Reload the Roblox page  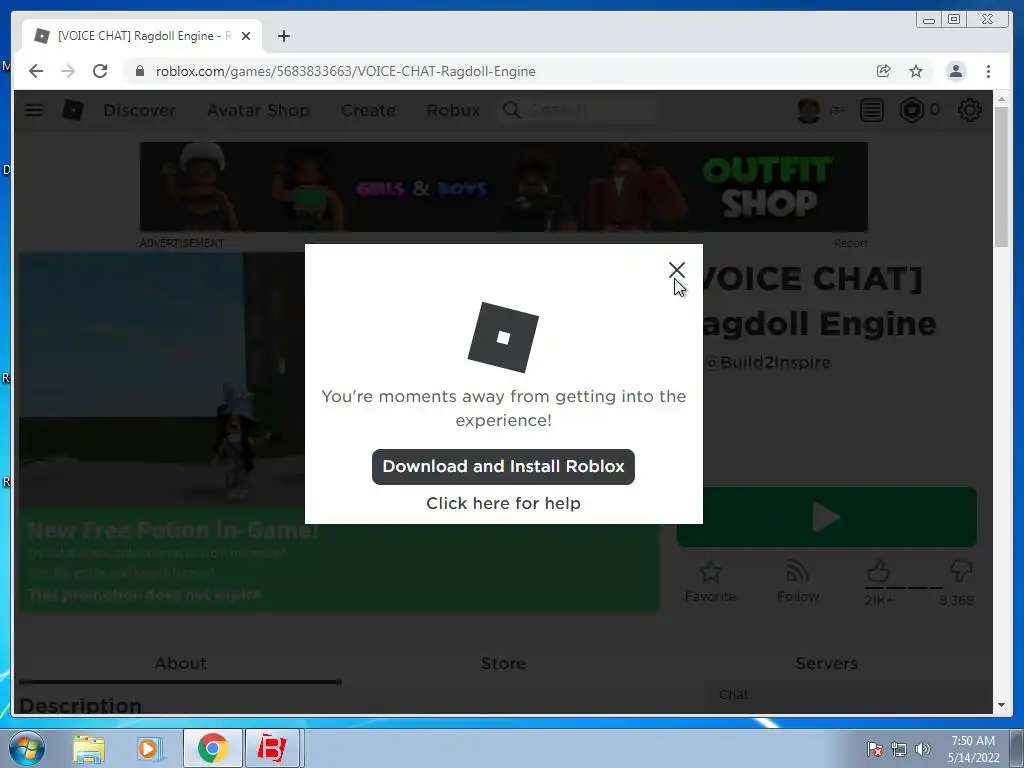pos(100,71)
